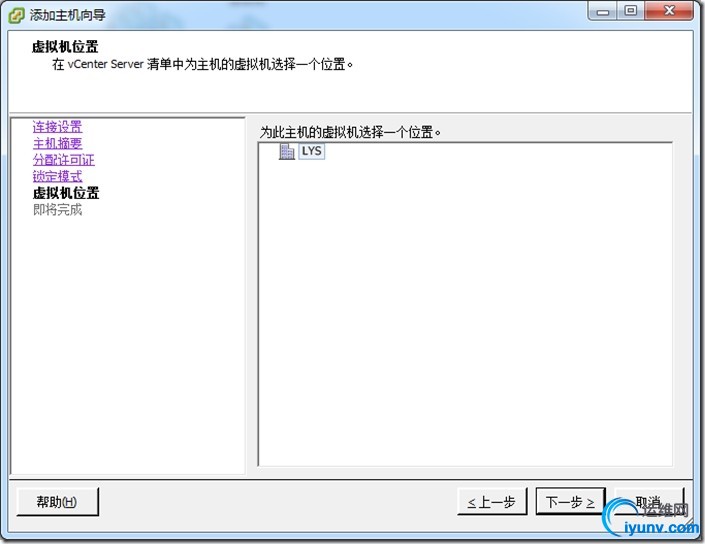Open the 主机摘要 step link
The image size is (705, 544).
tap(58, 143)
